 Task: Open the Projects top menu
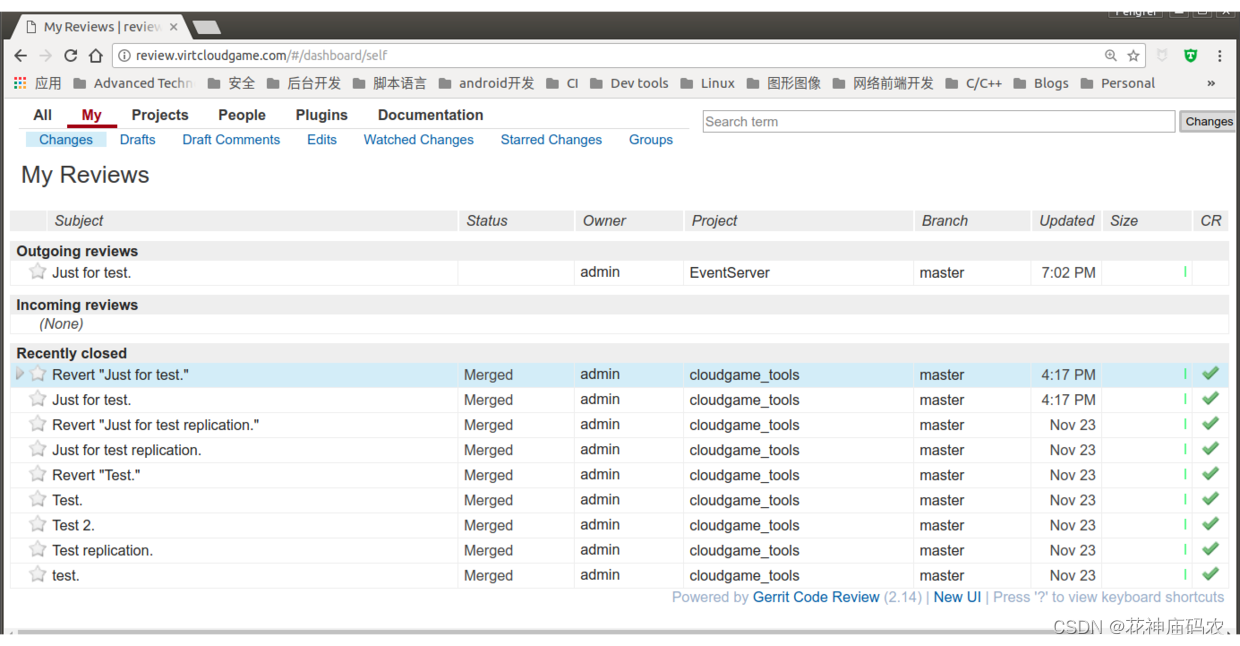160,115
